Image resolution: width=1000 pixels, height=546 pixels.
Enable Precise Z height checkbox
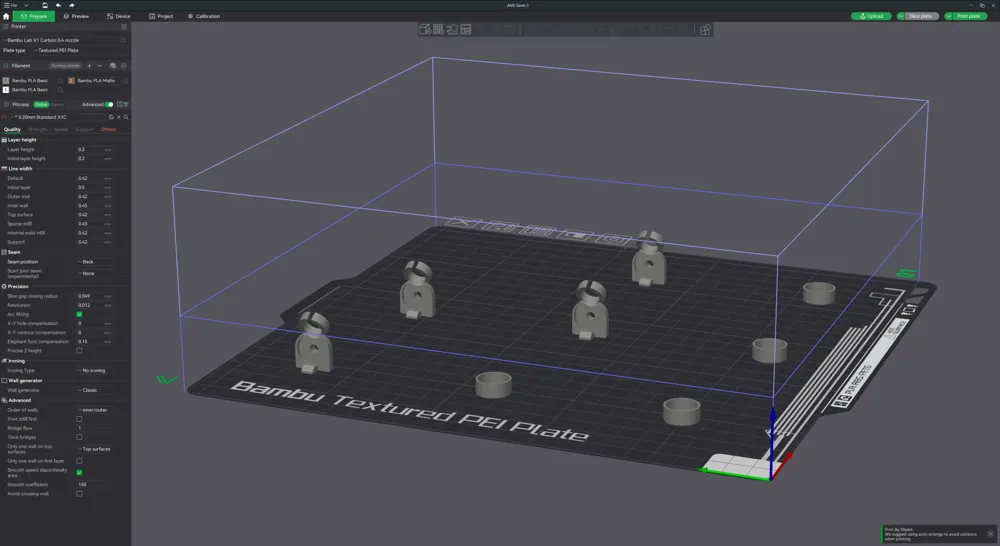[79, 351]
